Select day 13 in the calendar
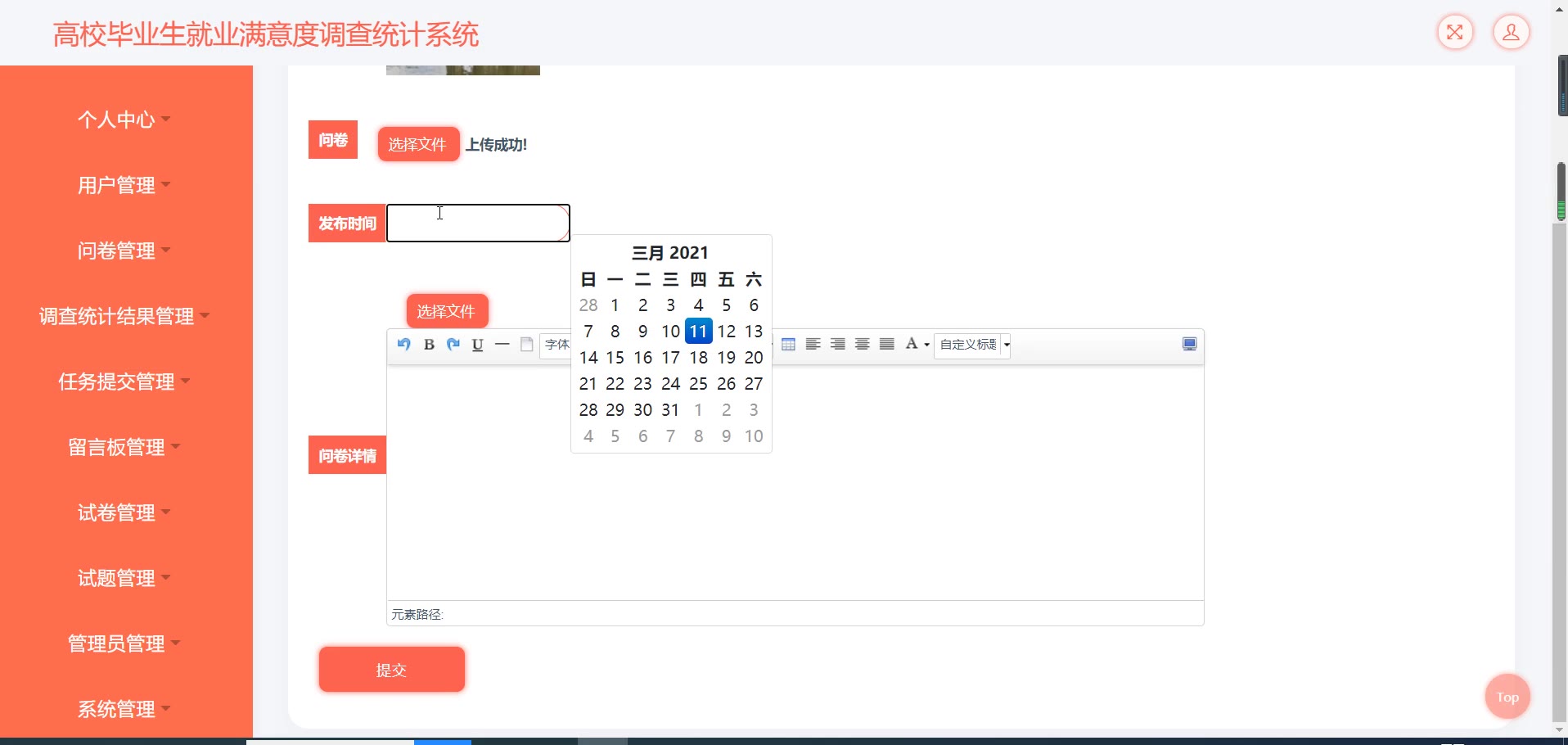Viewport: 1568px width, 745px height. coord(754,332)
